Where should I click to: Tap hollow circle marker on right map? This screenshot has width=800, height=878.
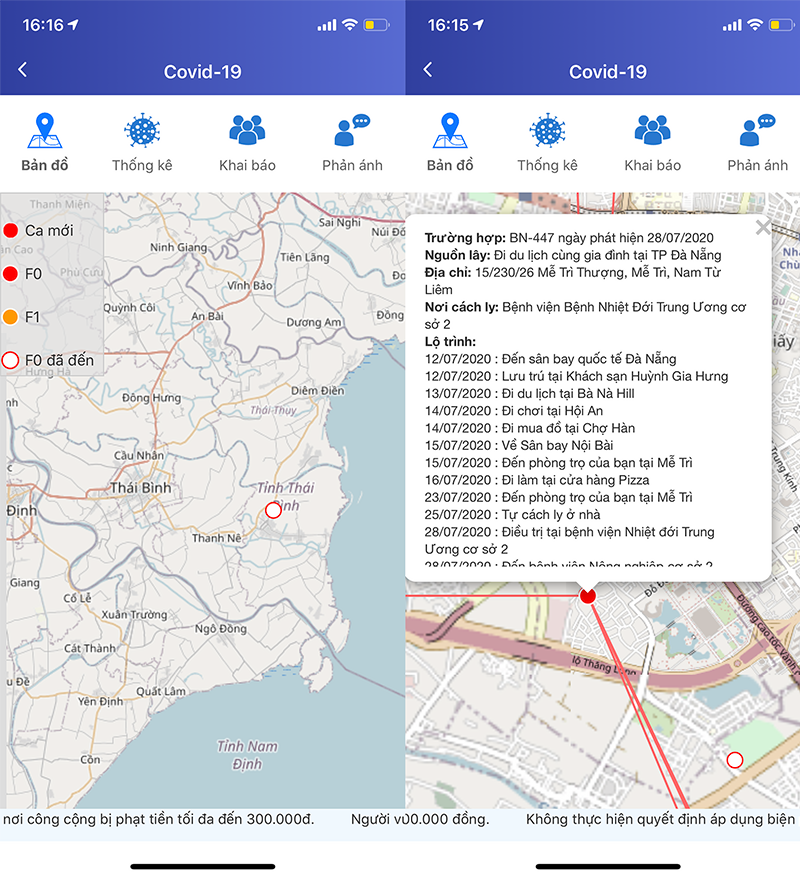click(735, 760)
